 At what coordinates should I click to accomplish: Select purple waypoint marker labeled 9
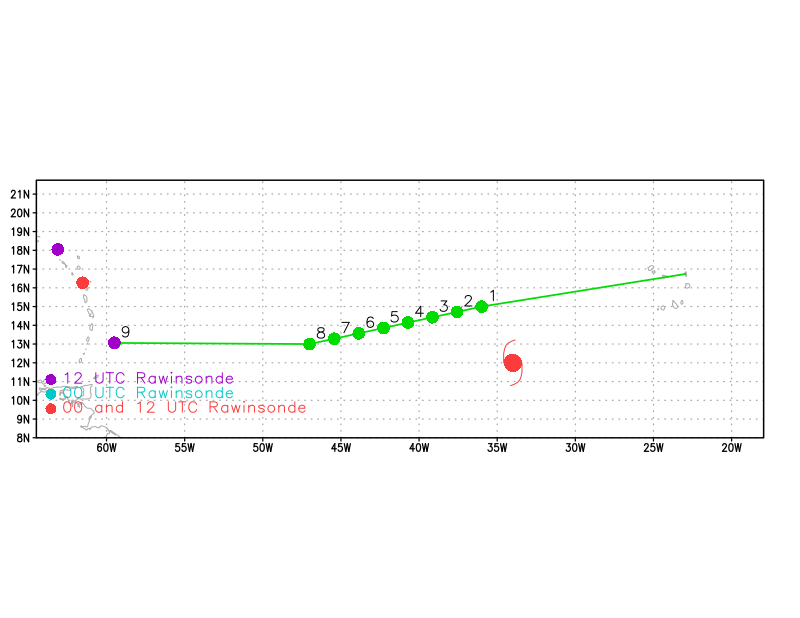click(x=114, y=343)
